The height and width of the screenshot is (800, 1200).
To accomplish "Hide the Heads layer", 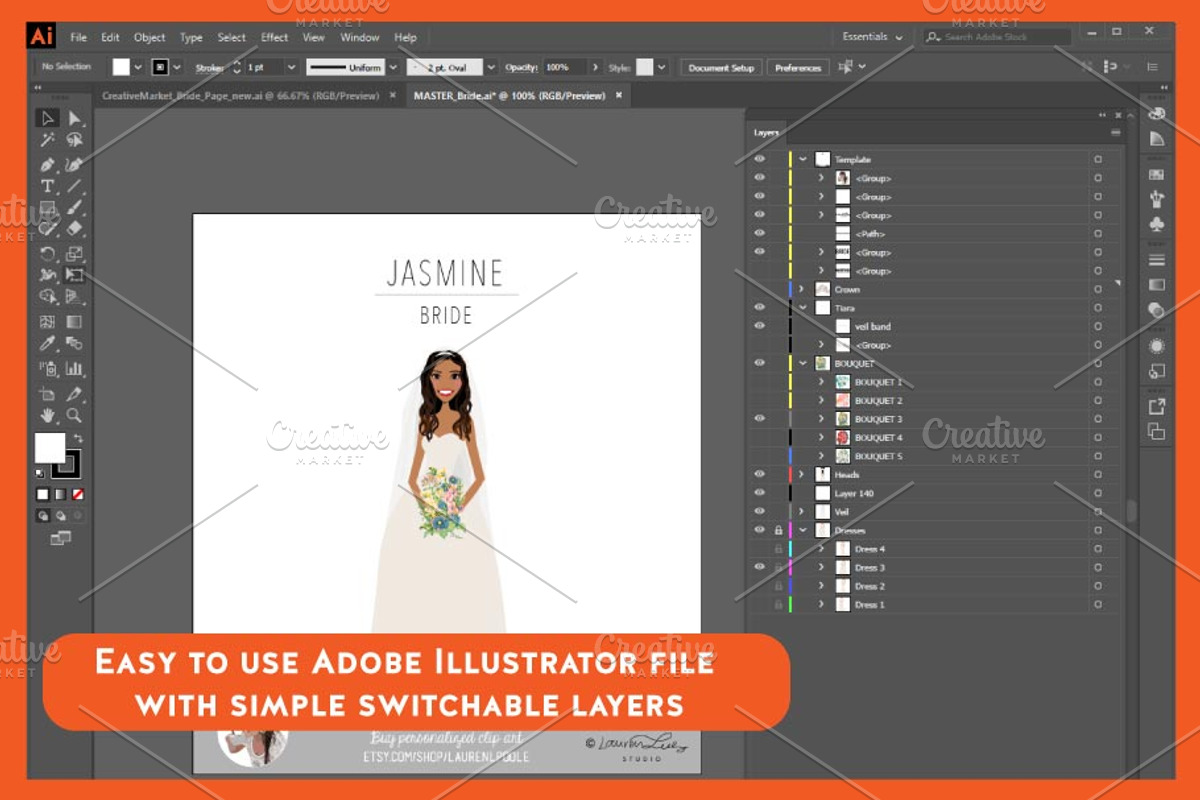I will tap(760, 474).
